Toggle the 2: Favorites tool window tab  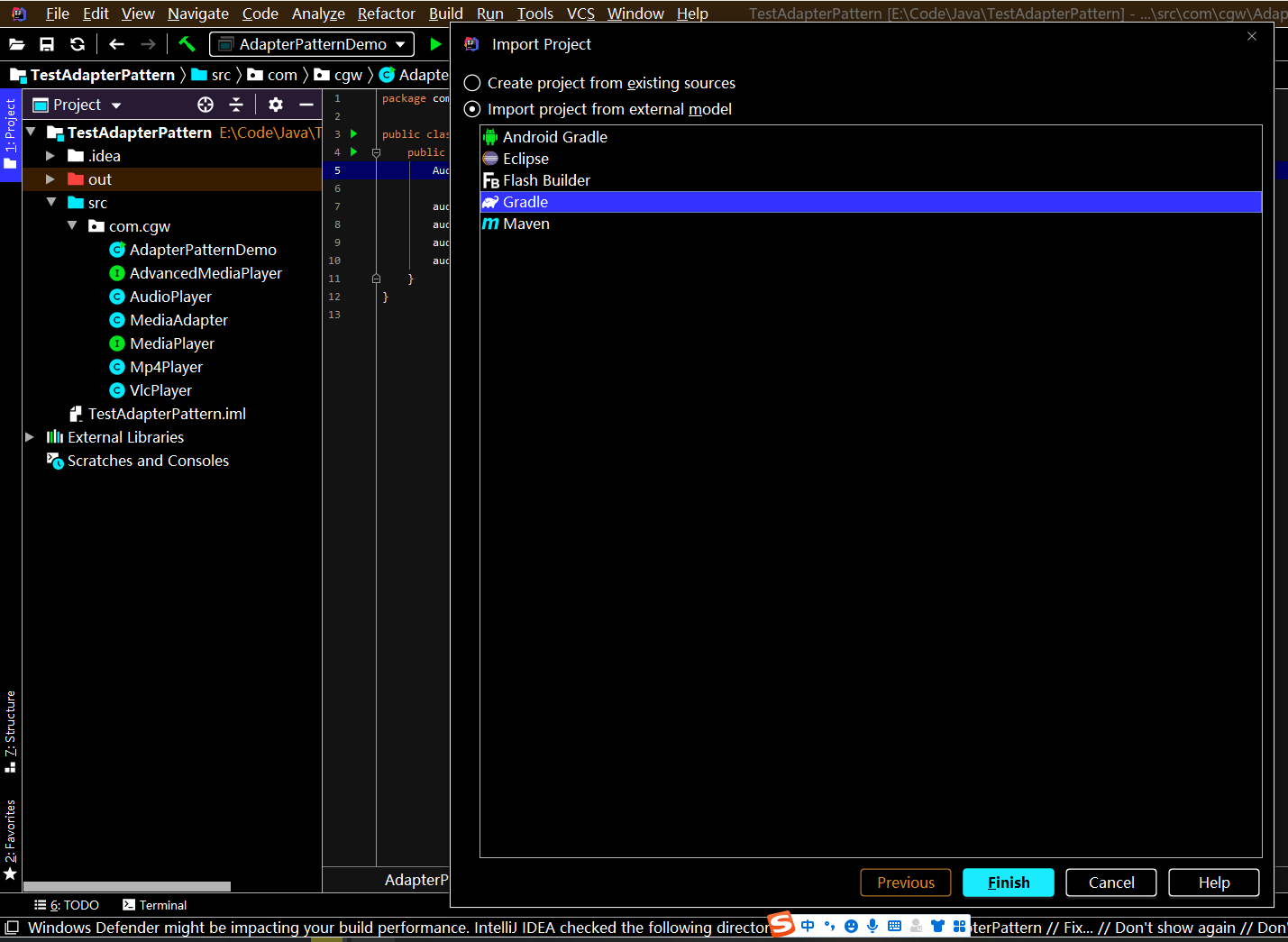10,840
